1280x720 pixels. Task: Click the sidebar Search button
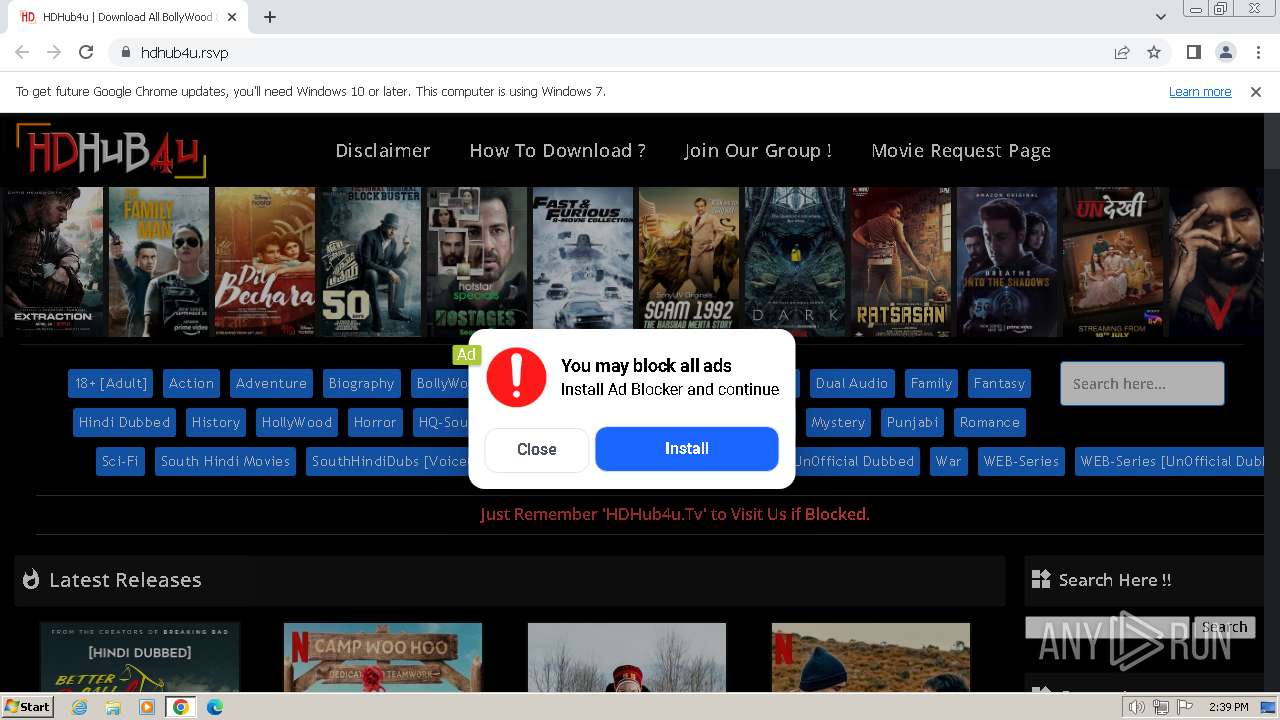pos(1224,627)
